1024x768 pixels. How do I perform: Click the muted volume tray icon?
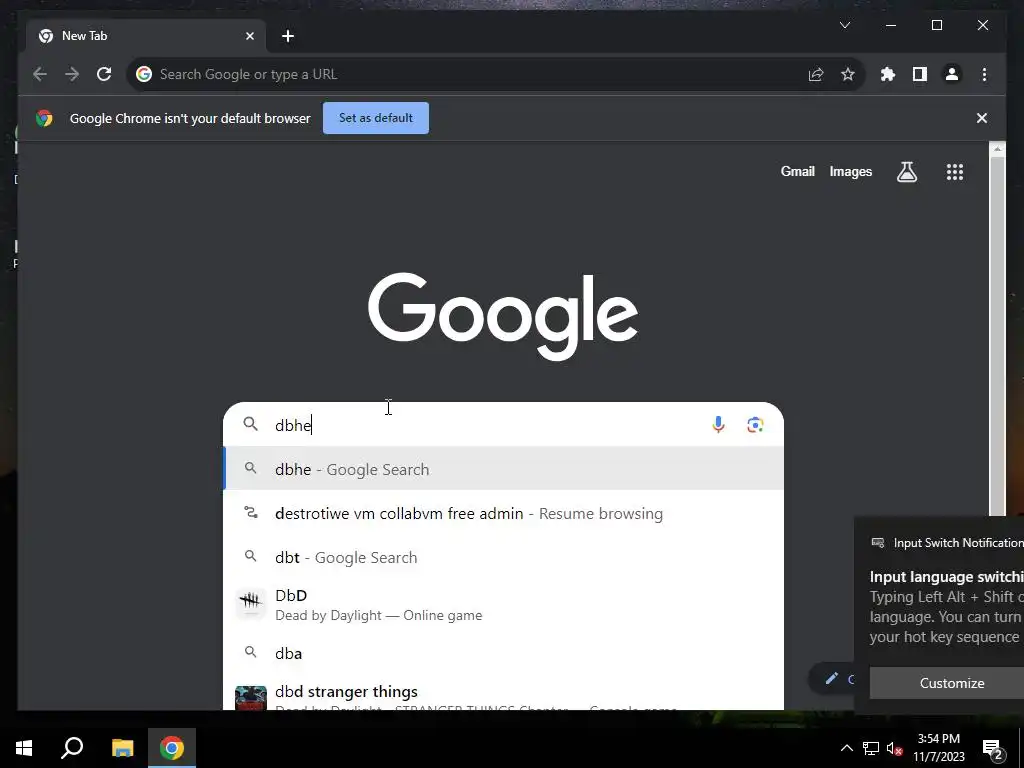coord(894,748)
